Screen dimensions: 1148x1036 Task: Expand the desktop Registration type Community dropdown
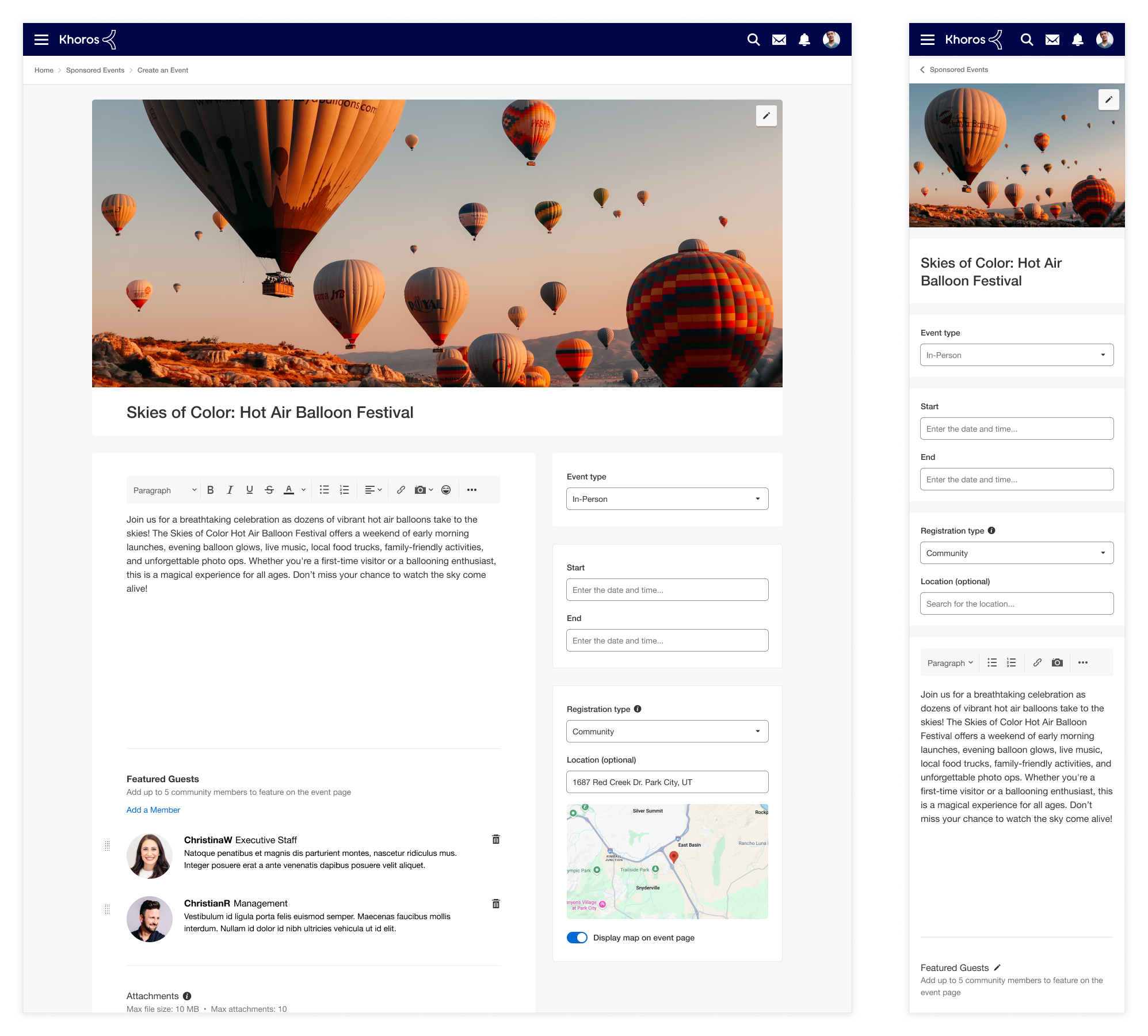pos(667,732)
